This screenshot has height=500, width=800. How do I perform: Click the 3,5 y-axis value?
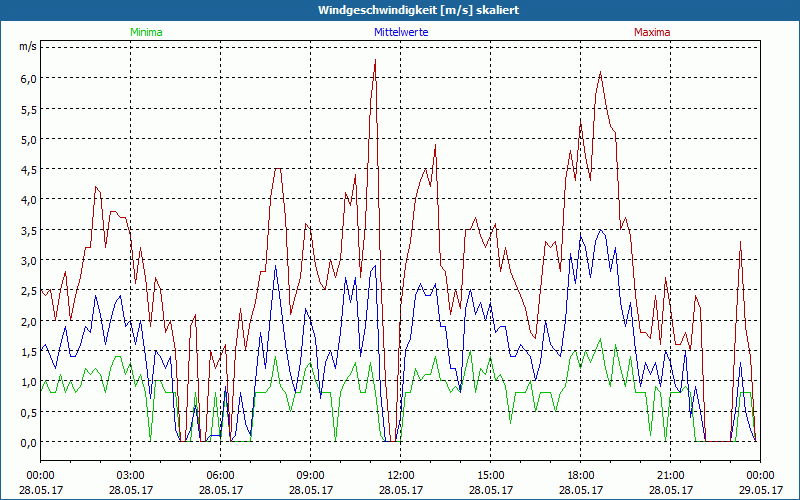(29, 230)
